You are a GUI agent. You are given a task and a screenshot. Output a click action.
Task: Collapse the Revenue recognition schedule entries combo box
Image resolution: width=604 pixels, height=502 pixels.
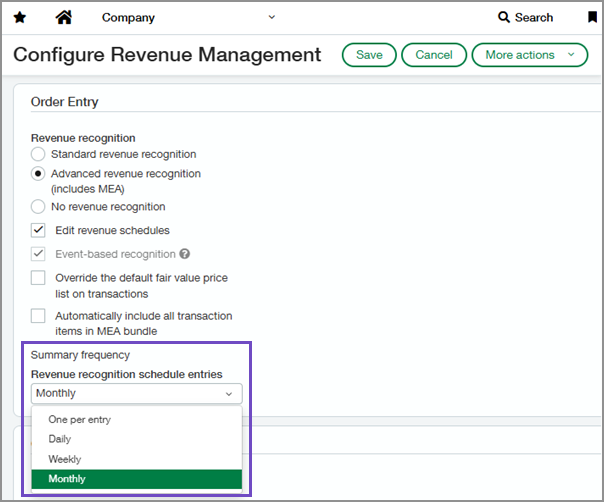pyautogui.click(x=136, y=393)
